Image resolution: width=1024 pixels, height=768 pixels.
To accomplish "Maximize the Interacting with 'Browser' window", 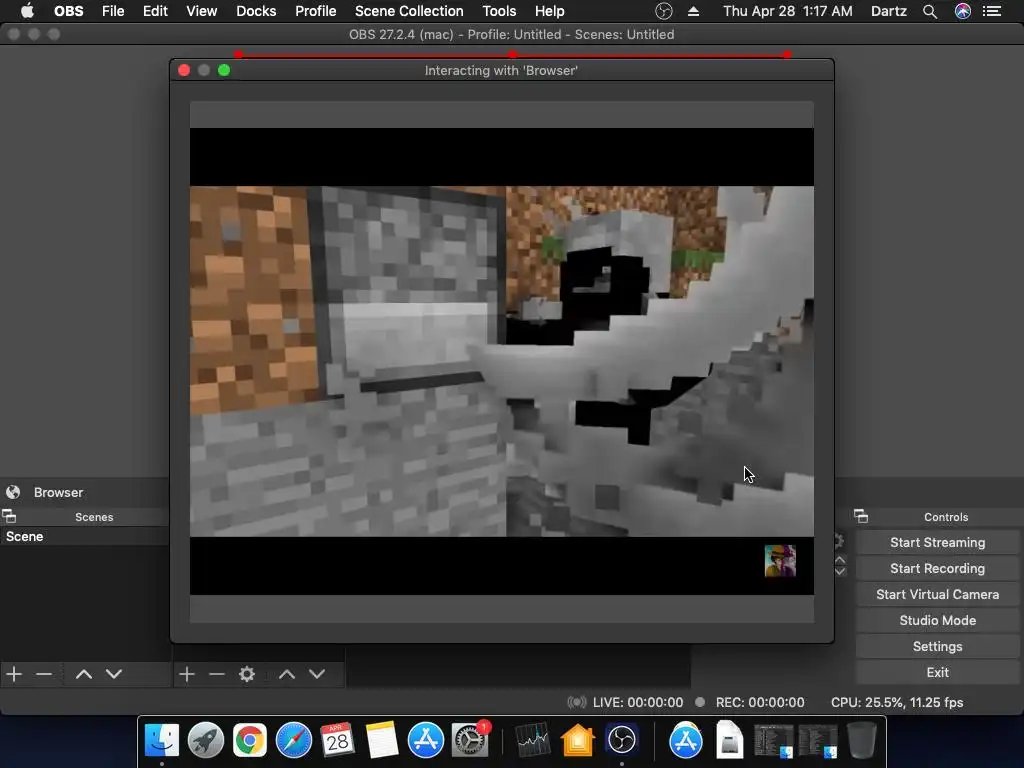I will click(x=224, y=70).
